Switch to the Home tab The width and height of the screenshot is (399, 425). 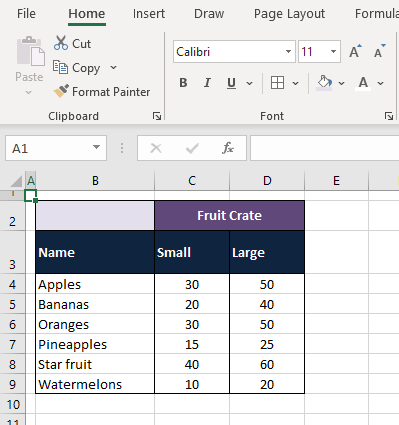coord(87,14)
